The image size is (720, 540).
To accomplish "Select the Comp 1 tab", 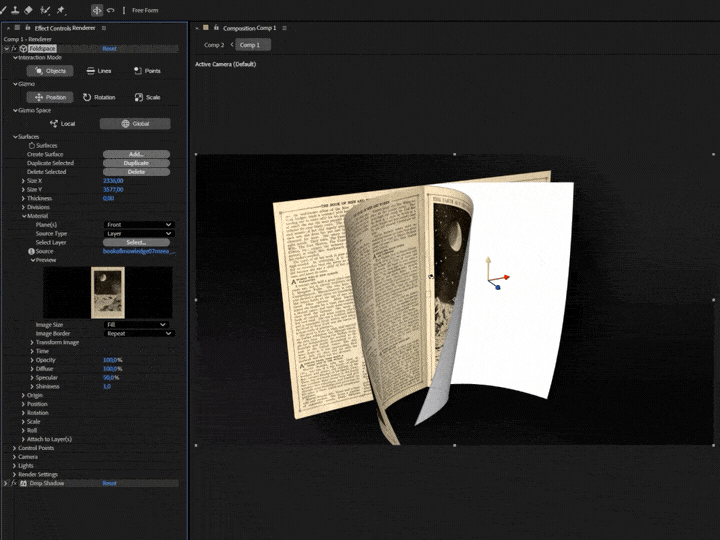I will click(250, 45).
